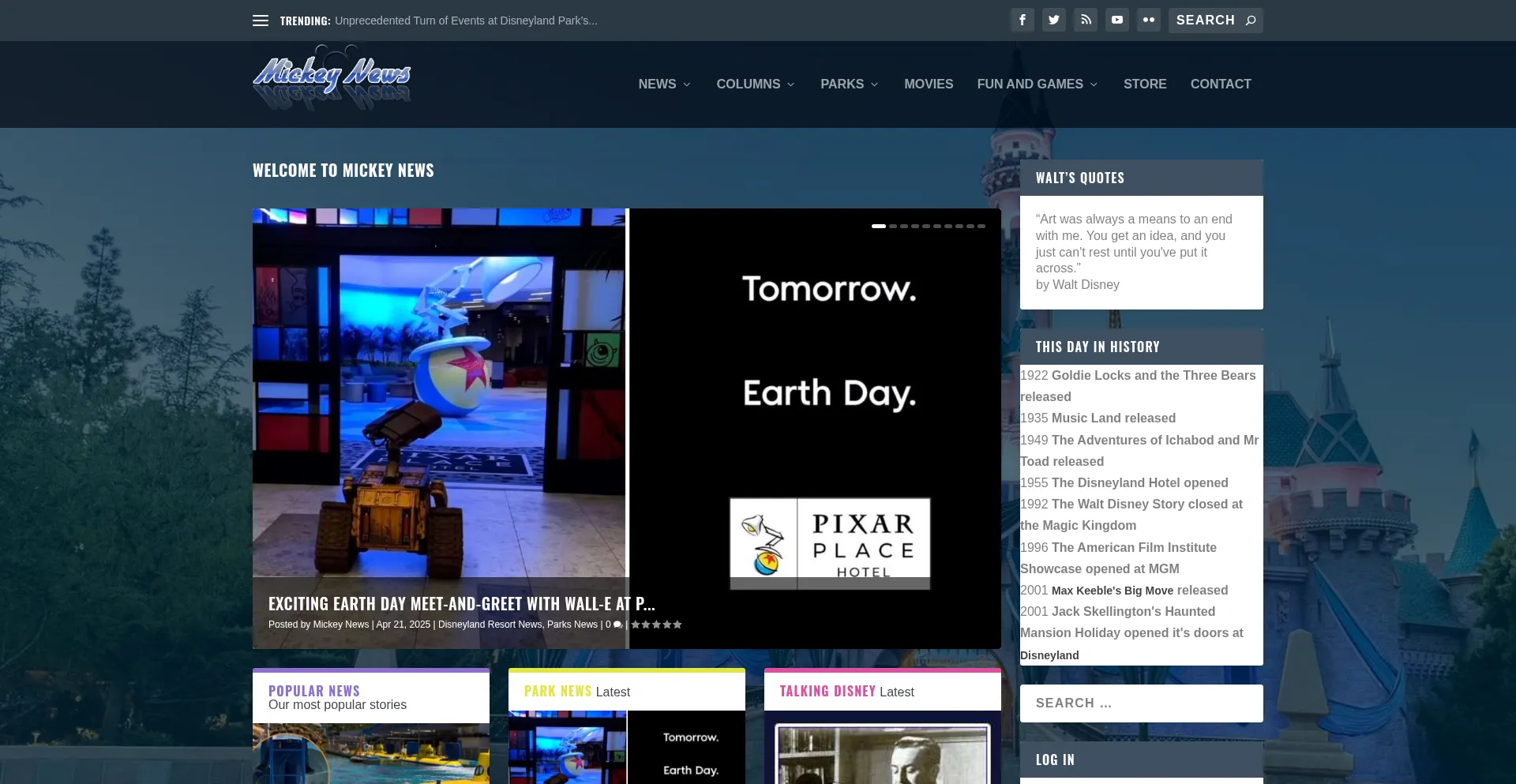Open the Twitter social icon
Viewport: 1516px width, 784px height.
tap(1053, 20)
